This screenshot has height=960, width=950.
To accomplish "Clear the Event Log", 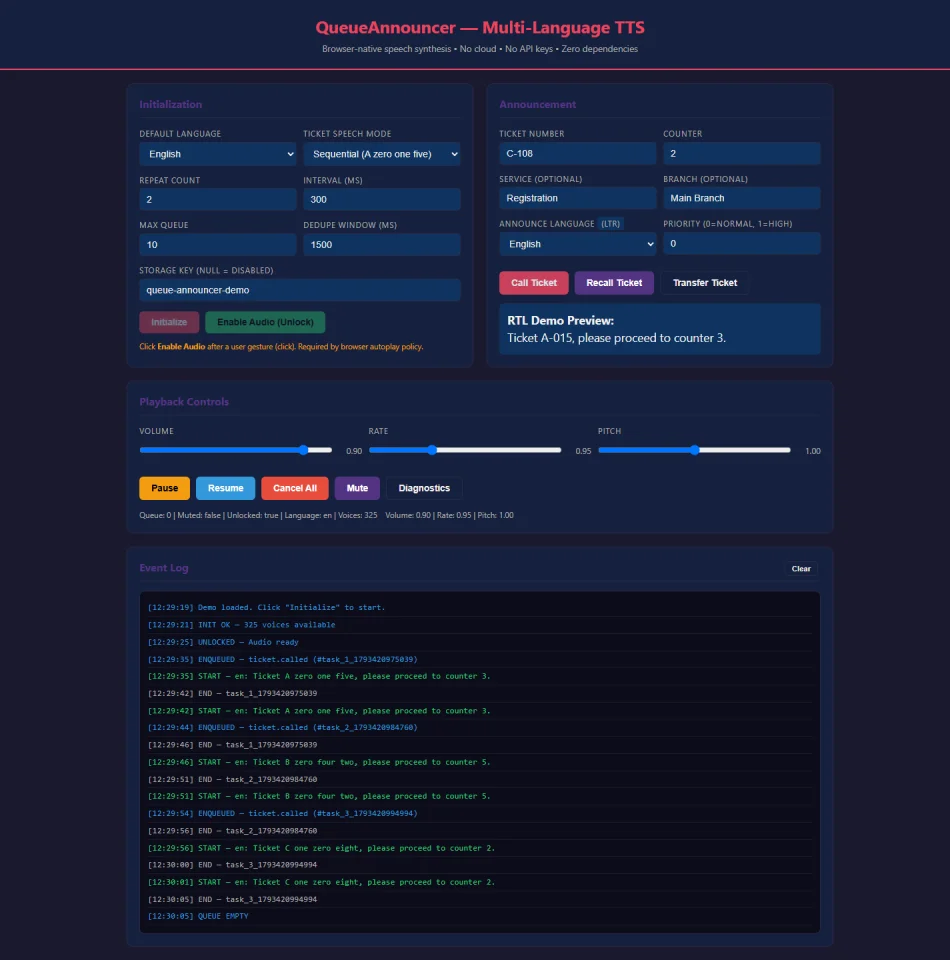I will point(801,569).
